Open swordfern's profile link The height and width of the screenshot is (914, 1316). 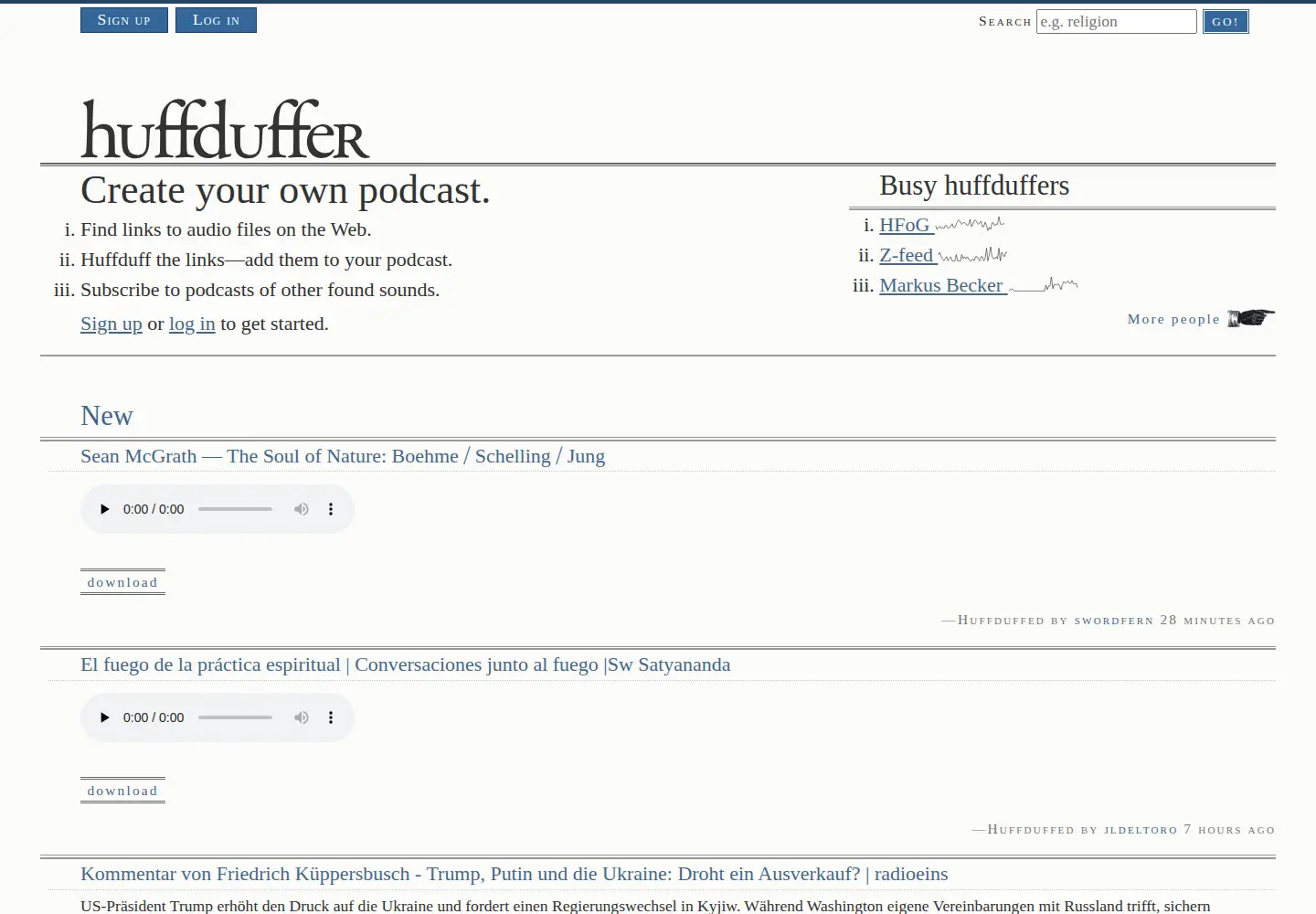1113,621
